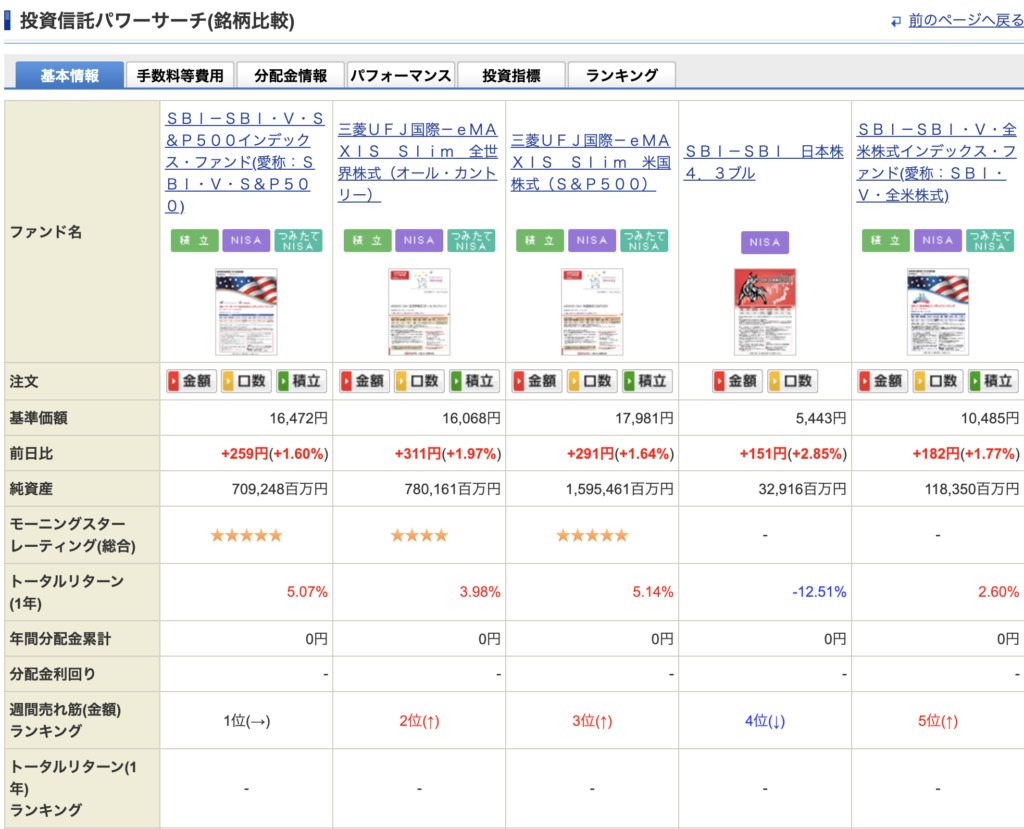This screenshot has height=829, width=1024.
Task: Click 金額 button for eMAXIS Slim 全世界株式
Action: (364, 381)
